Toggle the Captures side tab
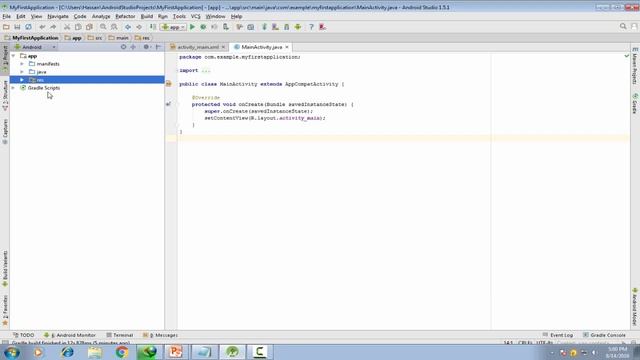 (5, 131)
